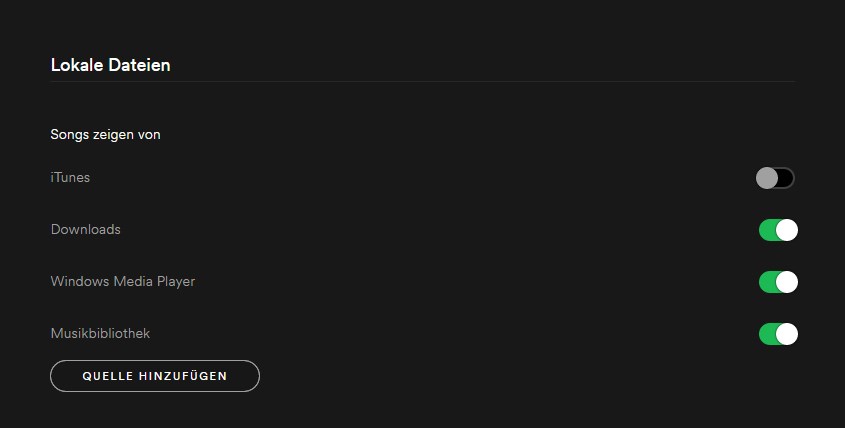The height and width of the screenshot is (428, 845).
Task: Click the white knob of the Windows Media Player switch
Action: (x=787, y=282)
